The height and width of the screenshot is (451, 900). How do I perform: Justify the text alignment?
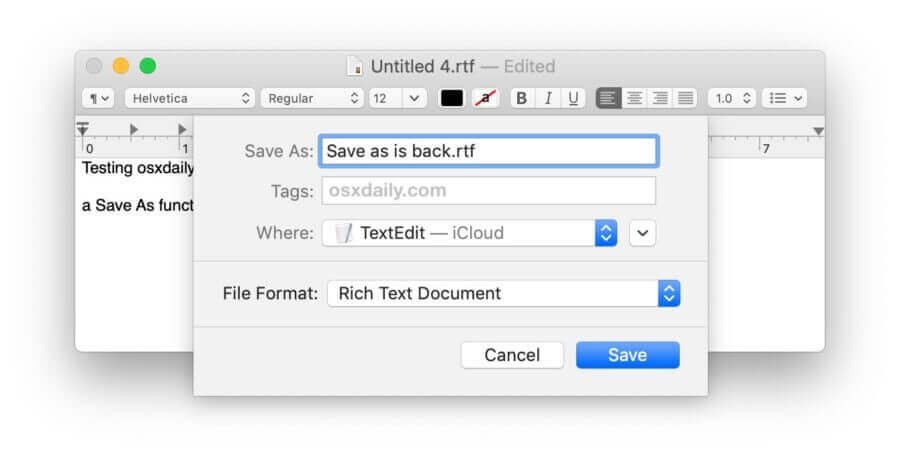685,98
